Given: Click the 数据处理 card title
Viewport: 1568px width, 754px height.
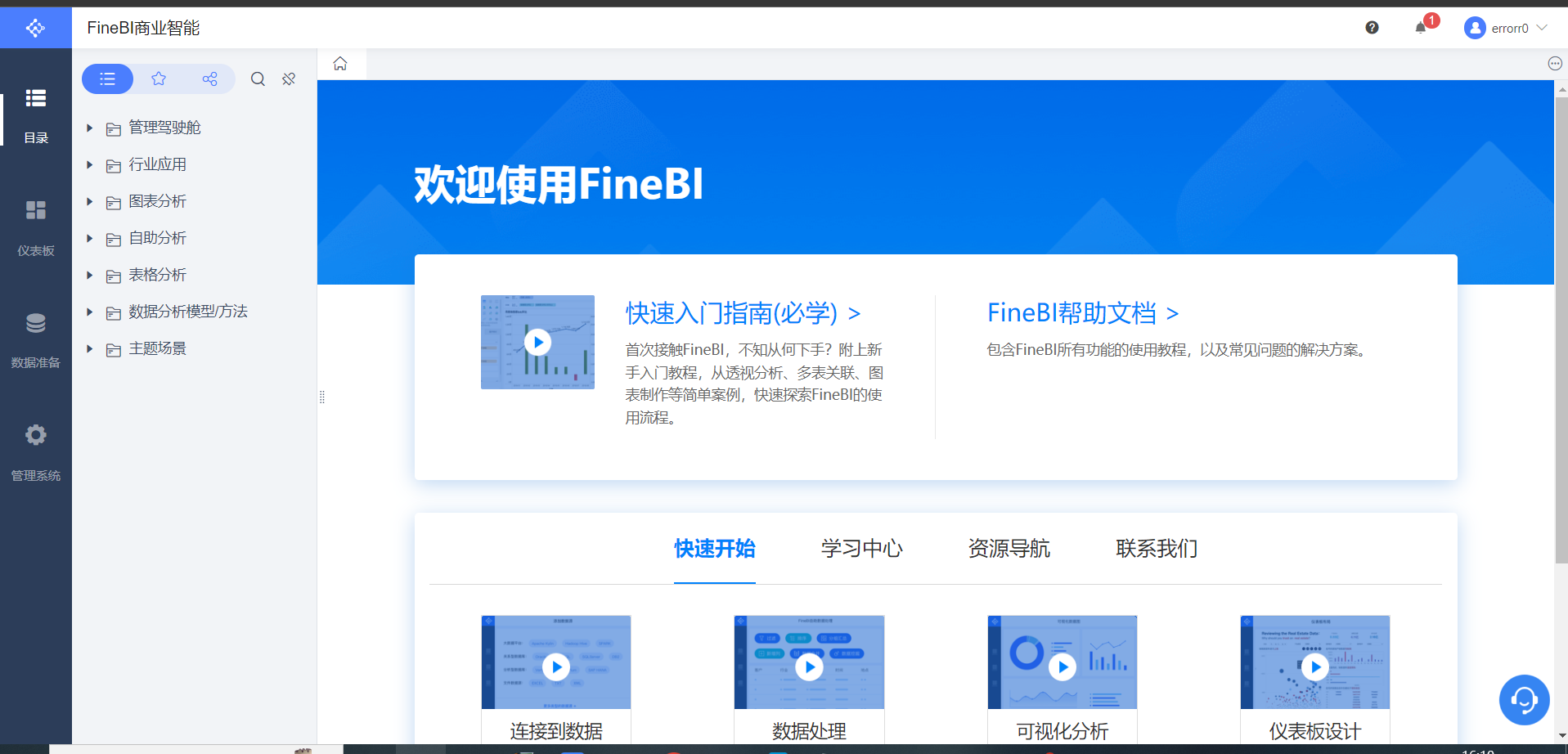Looking at the screenshot, I should [x=809, y=731].
